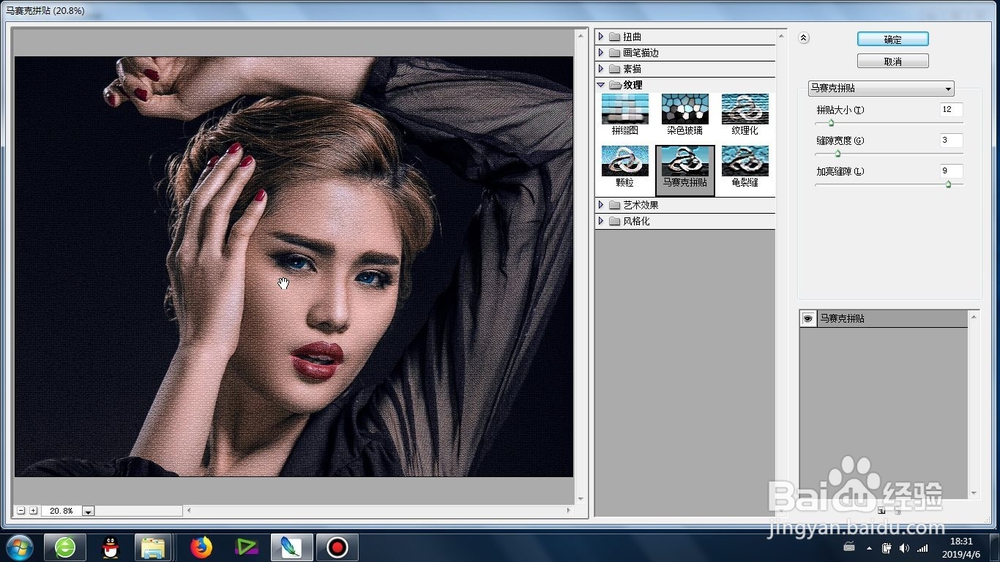Click the power plug tray icon
The height and width of the screenshot is (562, 1000).
point(886,548)
